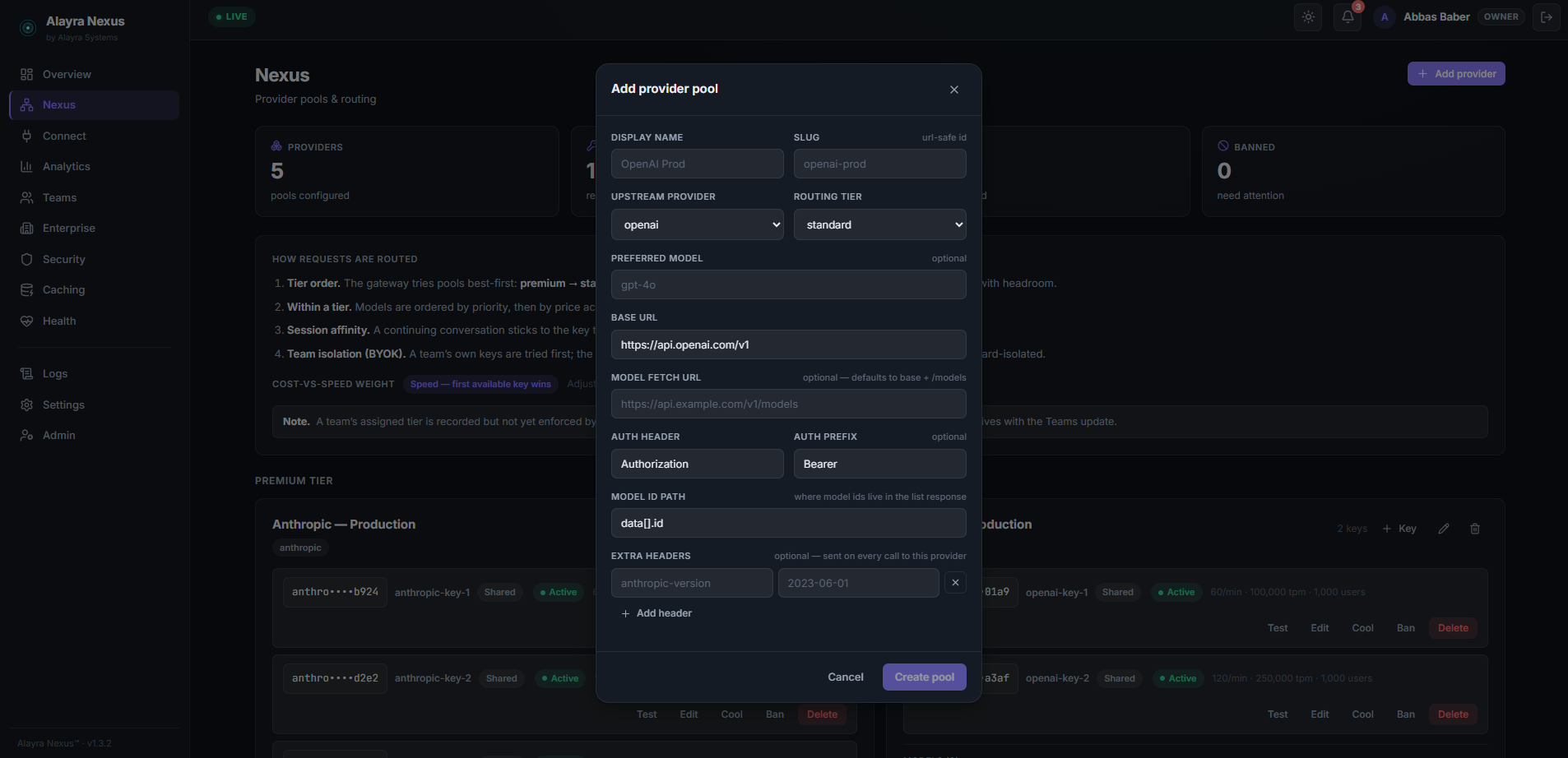Click the OWNER role badge
Viewport: 1568px width, 758px height.
point(1501,16)
